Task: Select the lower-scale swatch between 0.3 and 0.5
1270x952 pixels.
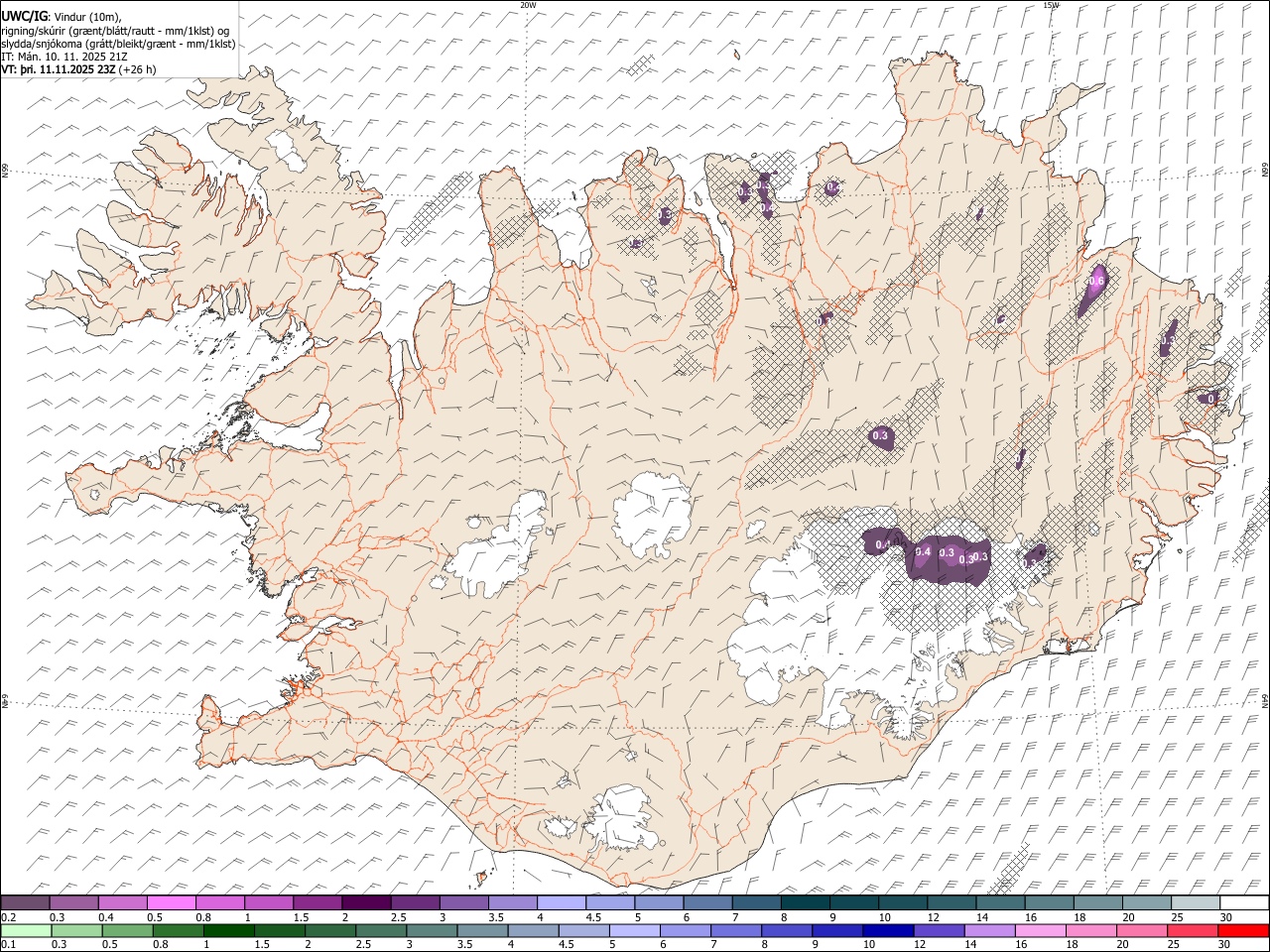Action: pos(76,930)
